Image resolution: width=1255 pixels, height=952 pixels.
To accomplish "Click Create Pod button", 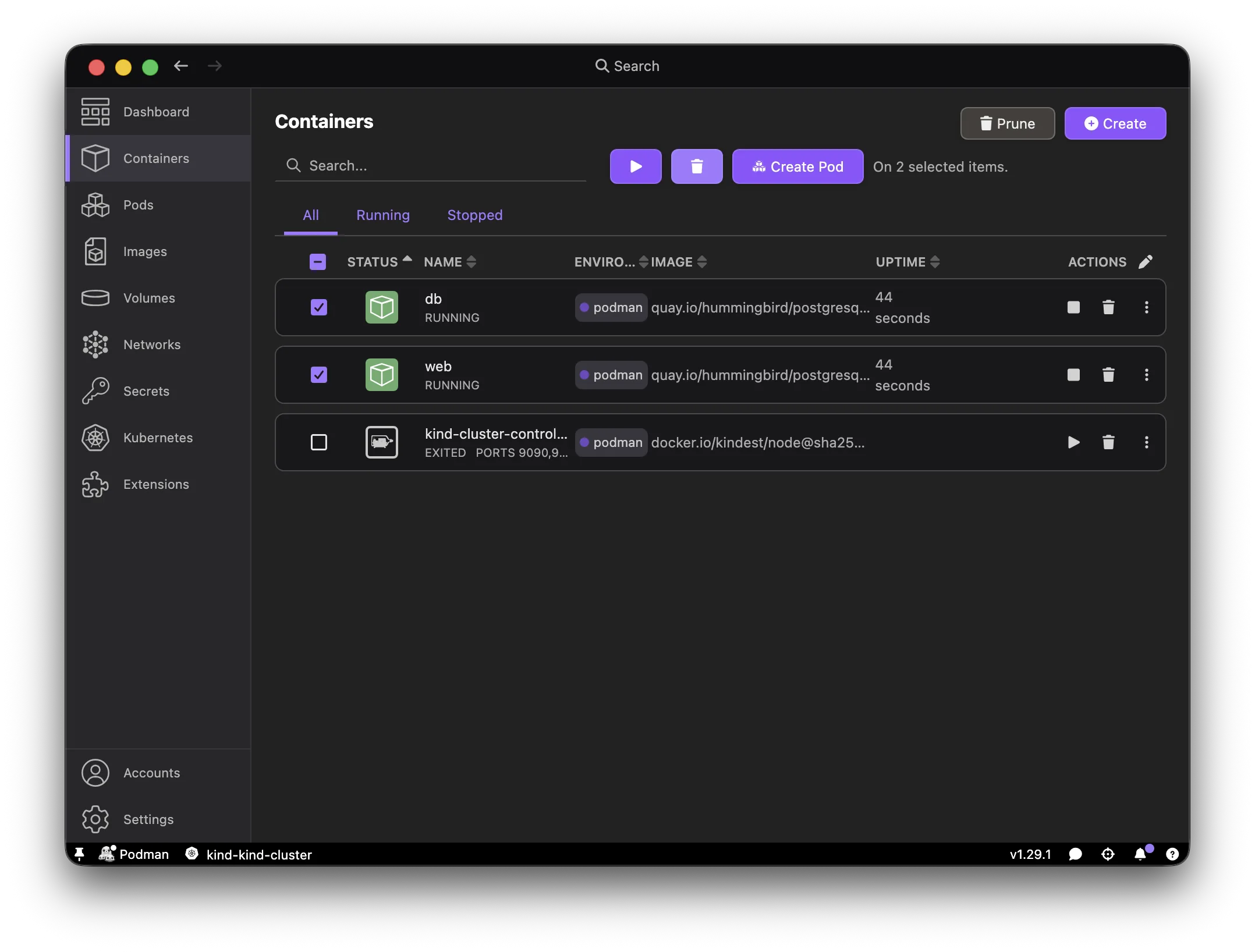I will [797, 166].
